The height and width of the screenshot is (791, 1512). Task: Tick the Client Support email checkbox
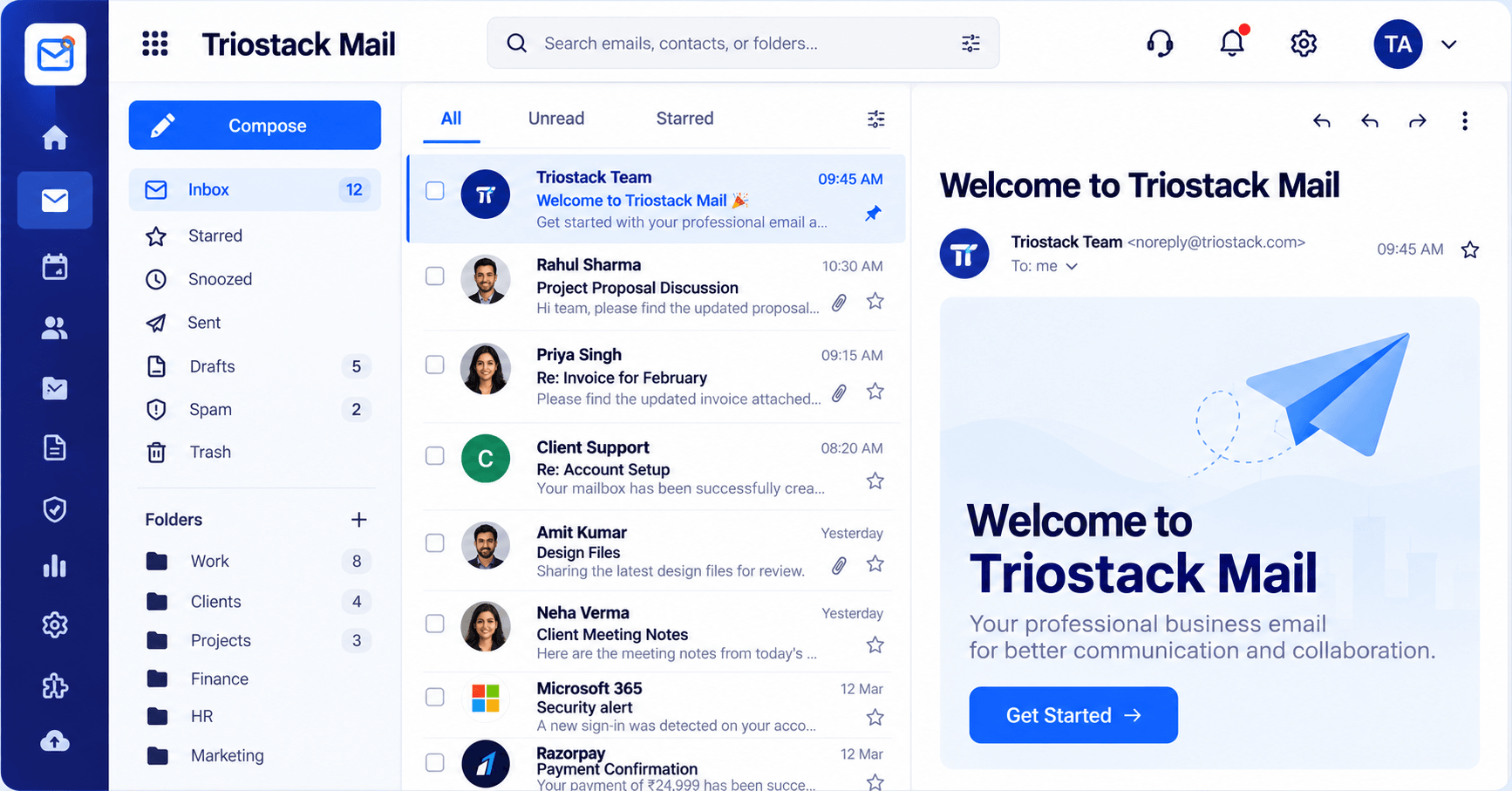tap(435, 456)
